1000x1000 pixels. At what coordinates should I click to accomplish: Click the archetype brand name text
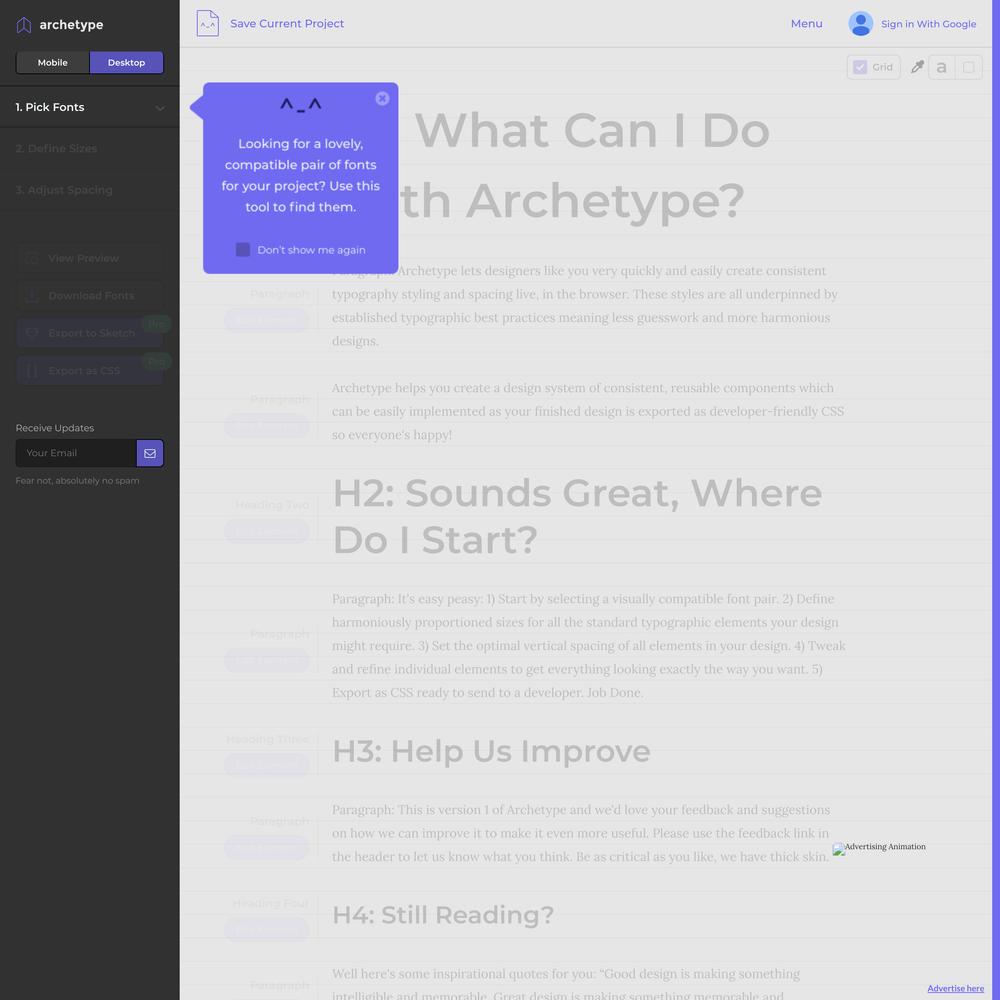coord(71,25)
